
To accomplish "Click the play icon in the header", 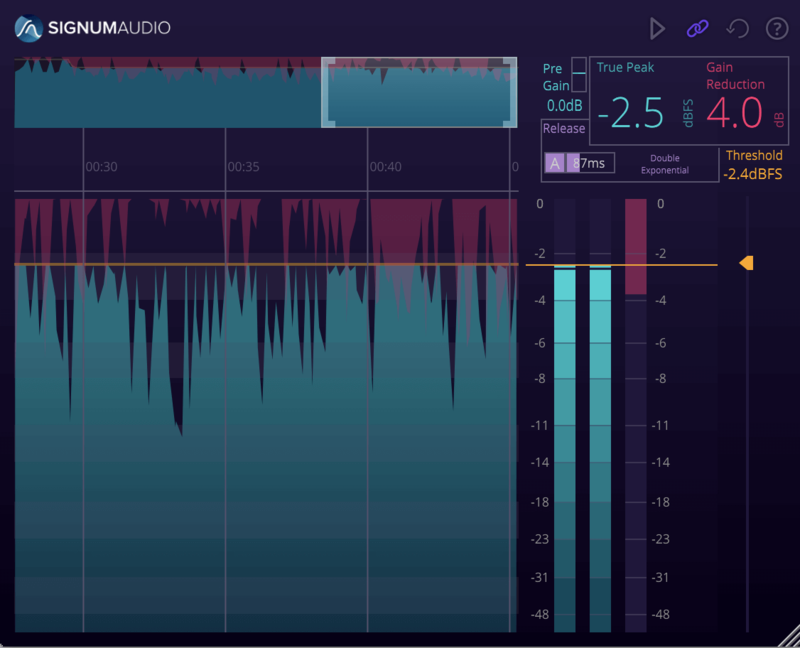I will click(657, 29).
